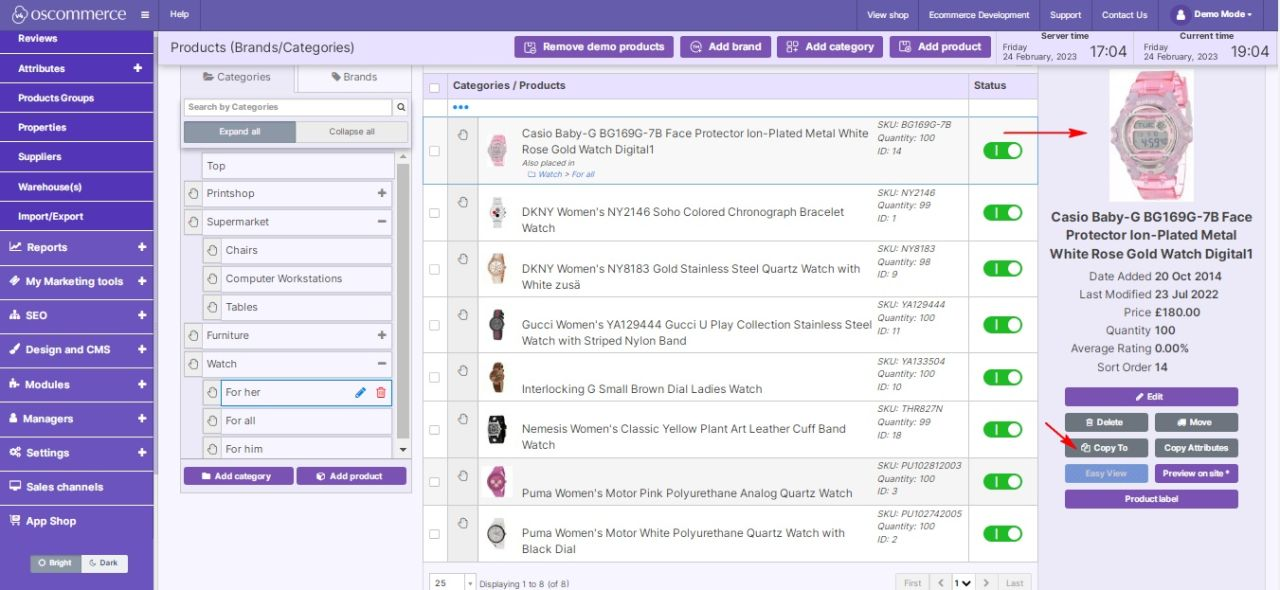Screen dimensions: 1280x590
Task: Open Contact Us in top bar
Action: pyautogui.click(x=1125, y=15)
